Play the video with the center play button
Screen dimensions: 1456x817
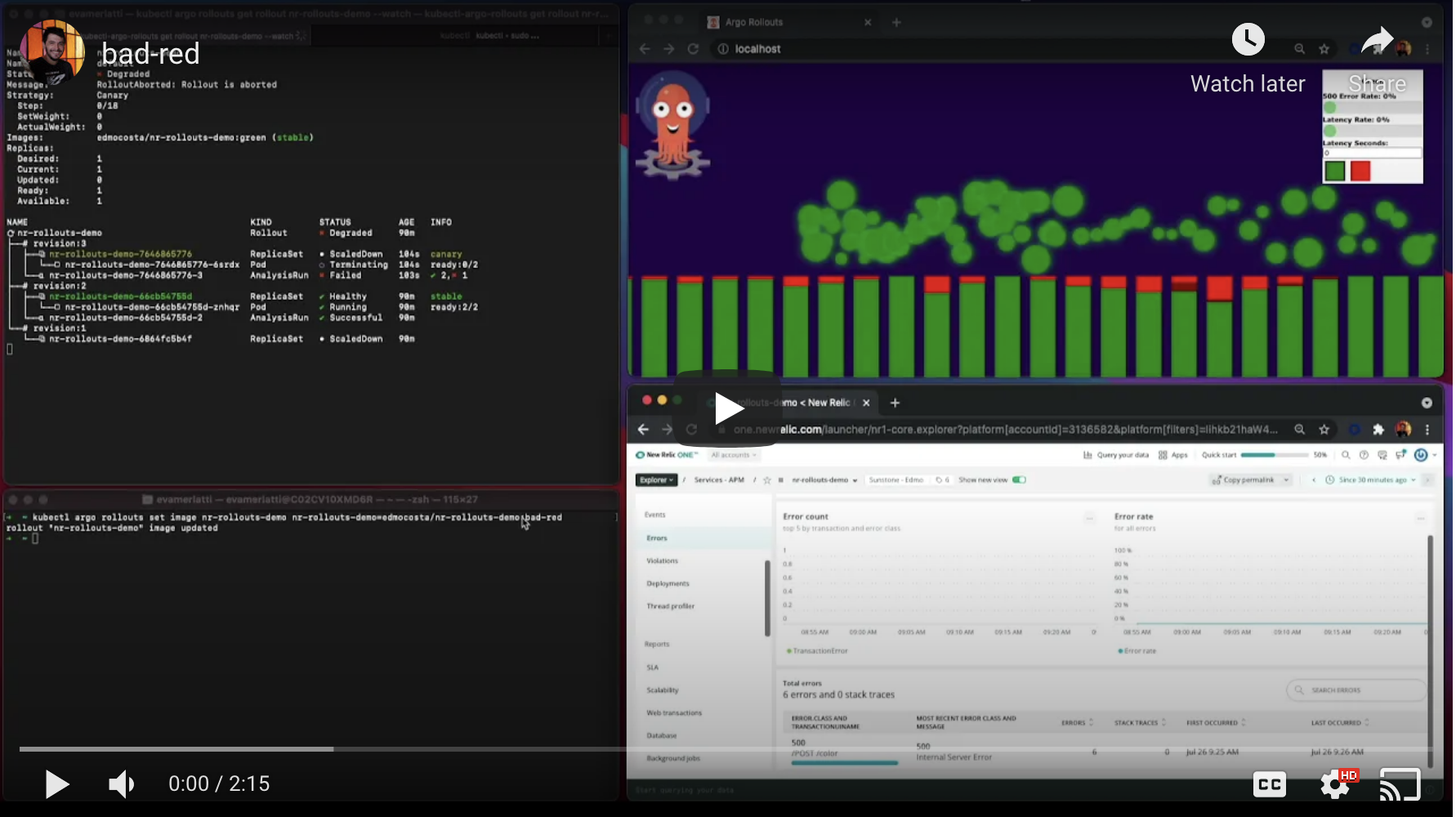[x=728, y=408]
